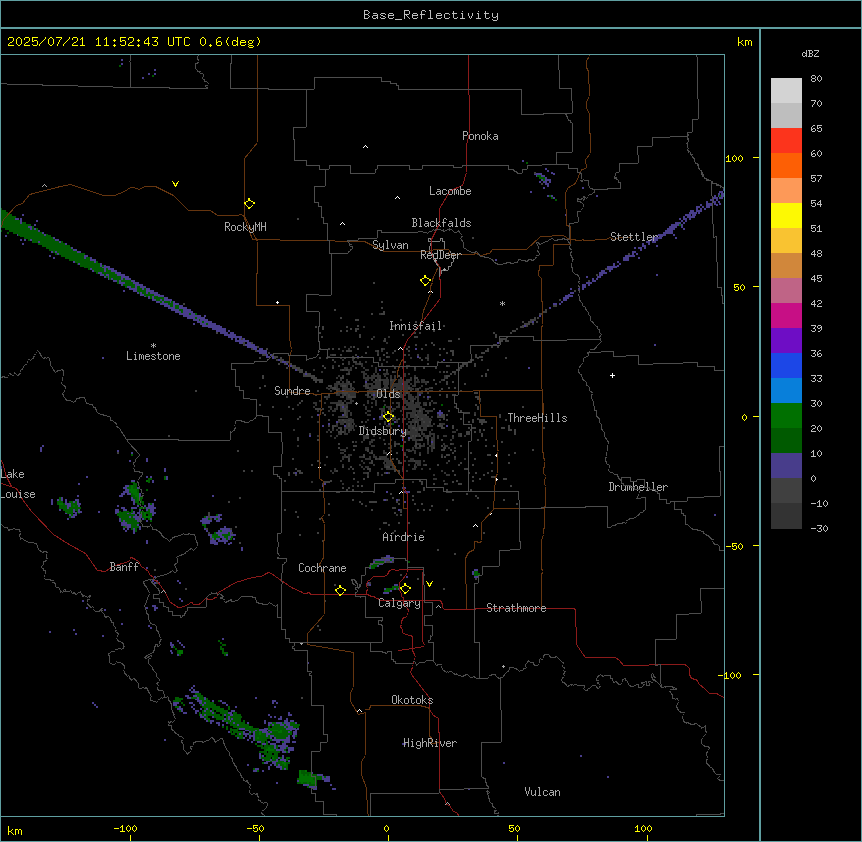Click the Base_Reflectivity title

431,15
